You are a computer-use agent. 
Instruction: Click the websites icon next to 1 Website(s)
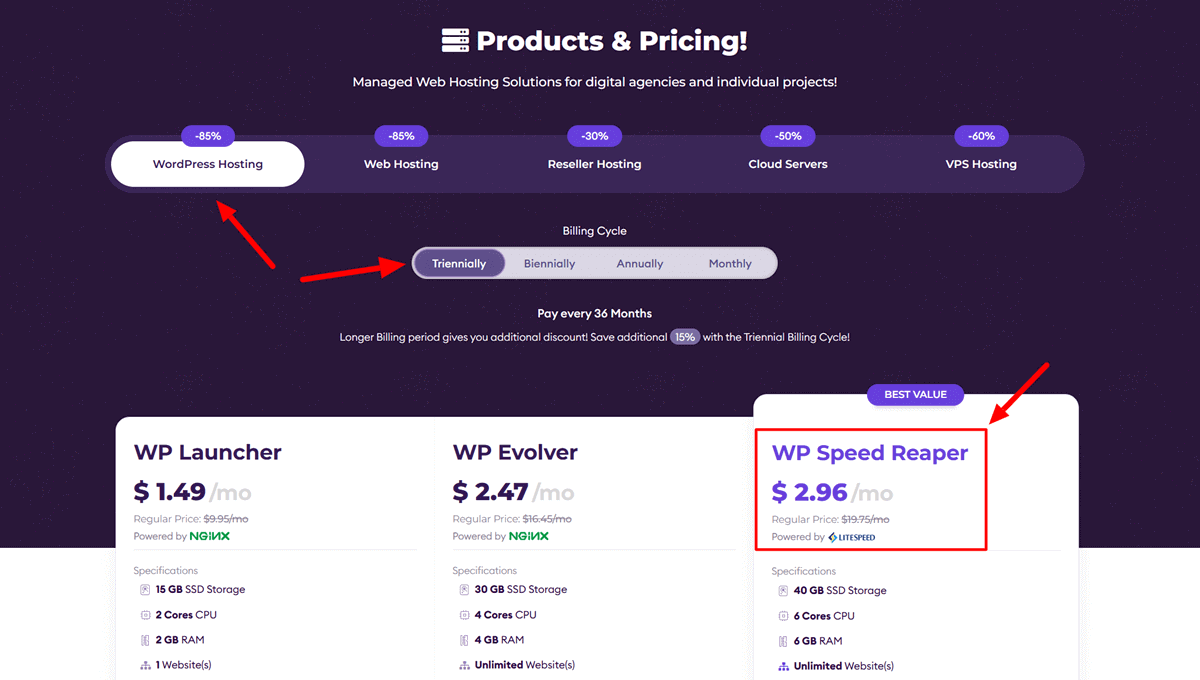pyautogui.click(x=145, y=665)
